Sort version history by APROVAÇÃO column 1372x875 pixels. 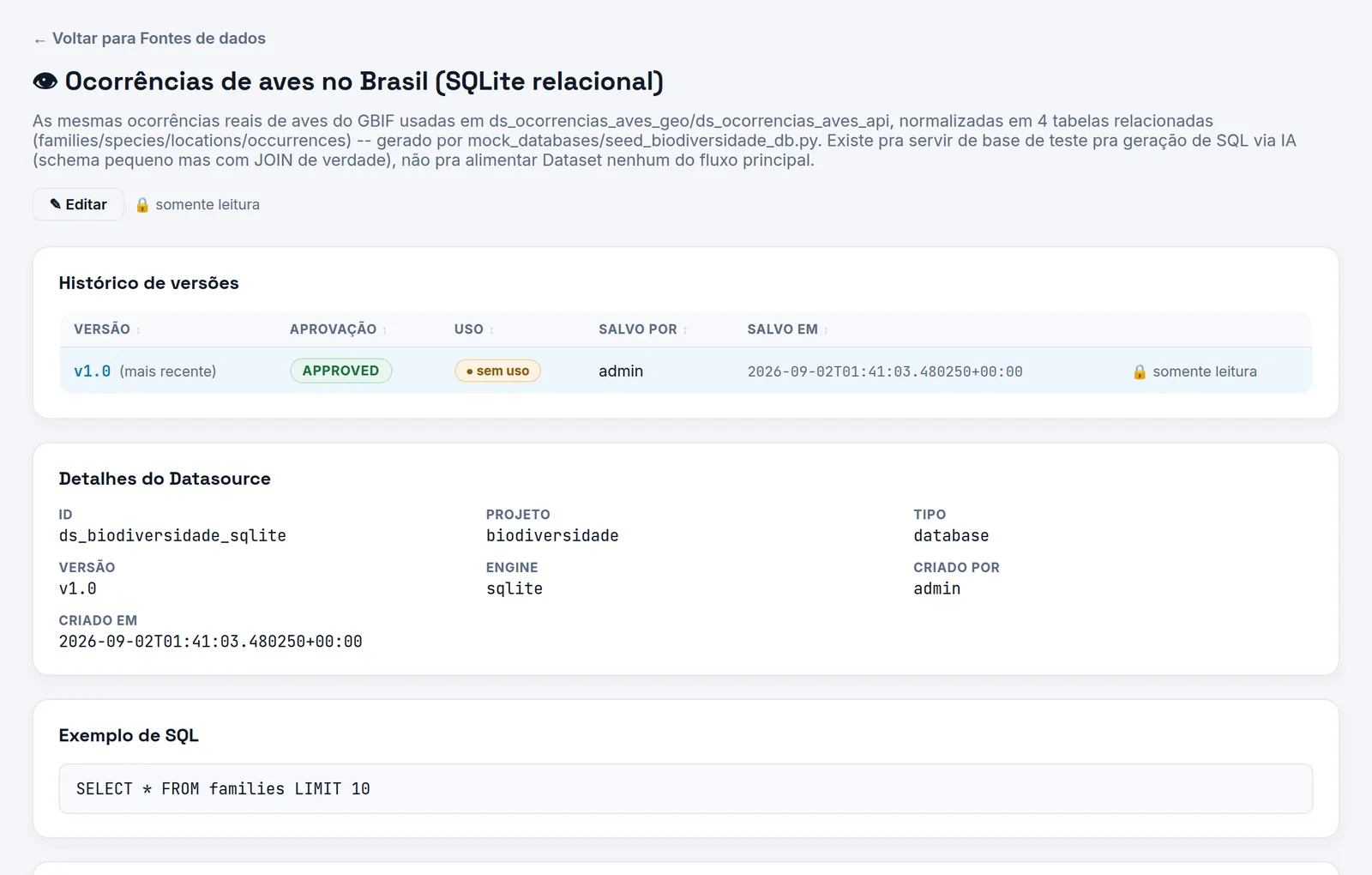(x=339, y=329)
